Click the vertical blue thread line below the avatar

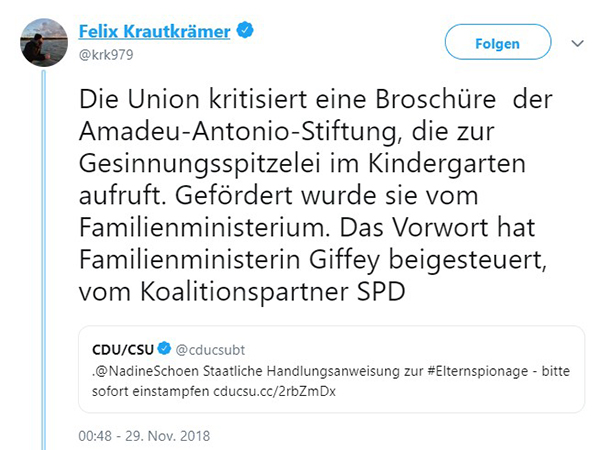[39, 250]
